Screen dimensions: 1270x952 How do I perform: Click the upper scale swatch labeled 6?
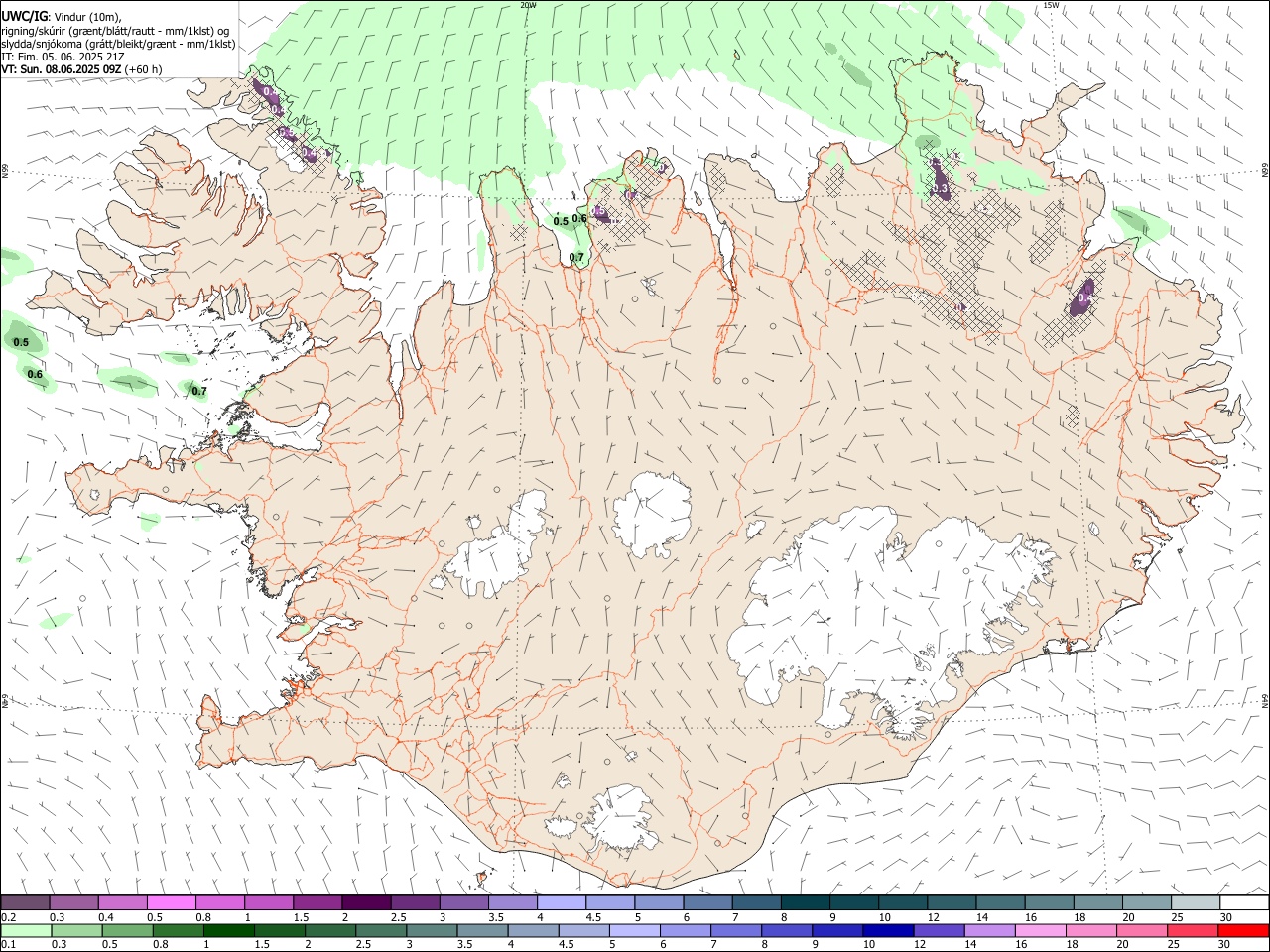[x=707, y=902]
